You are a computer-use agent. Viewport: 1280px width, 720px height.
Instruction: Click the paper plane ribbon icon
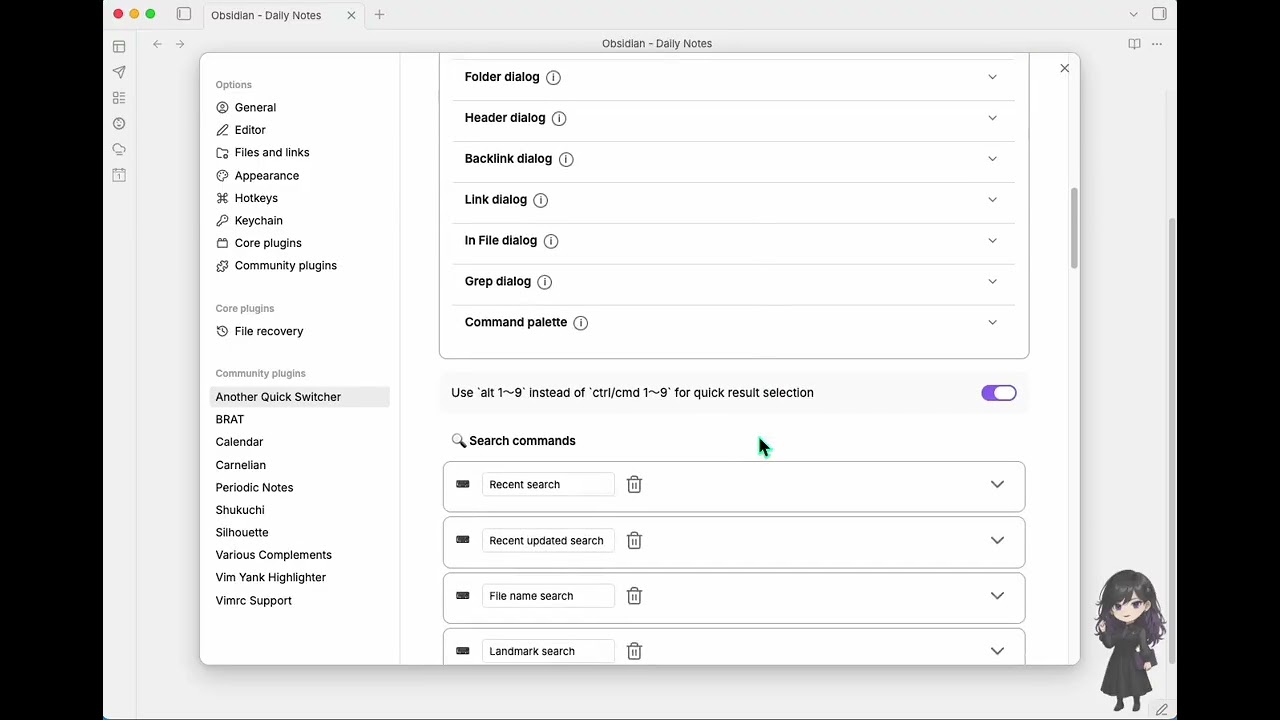119,72
